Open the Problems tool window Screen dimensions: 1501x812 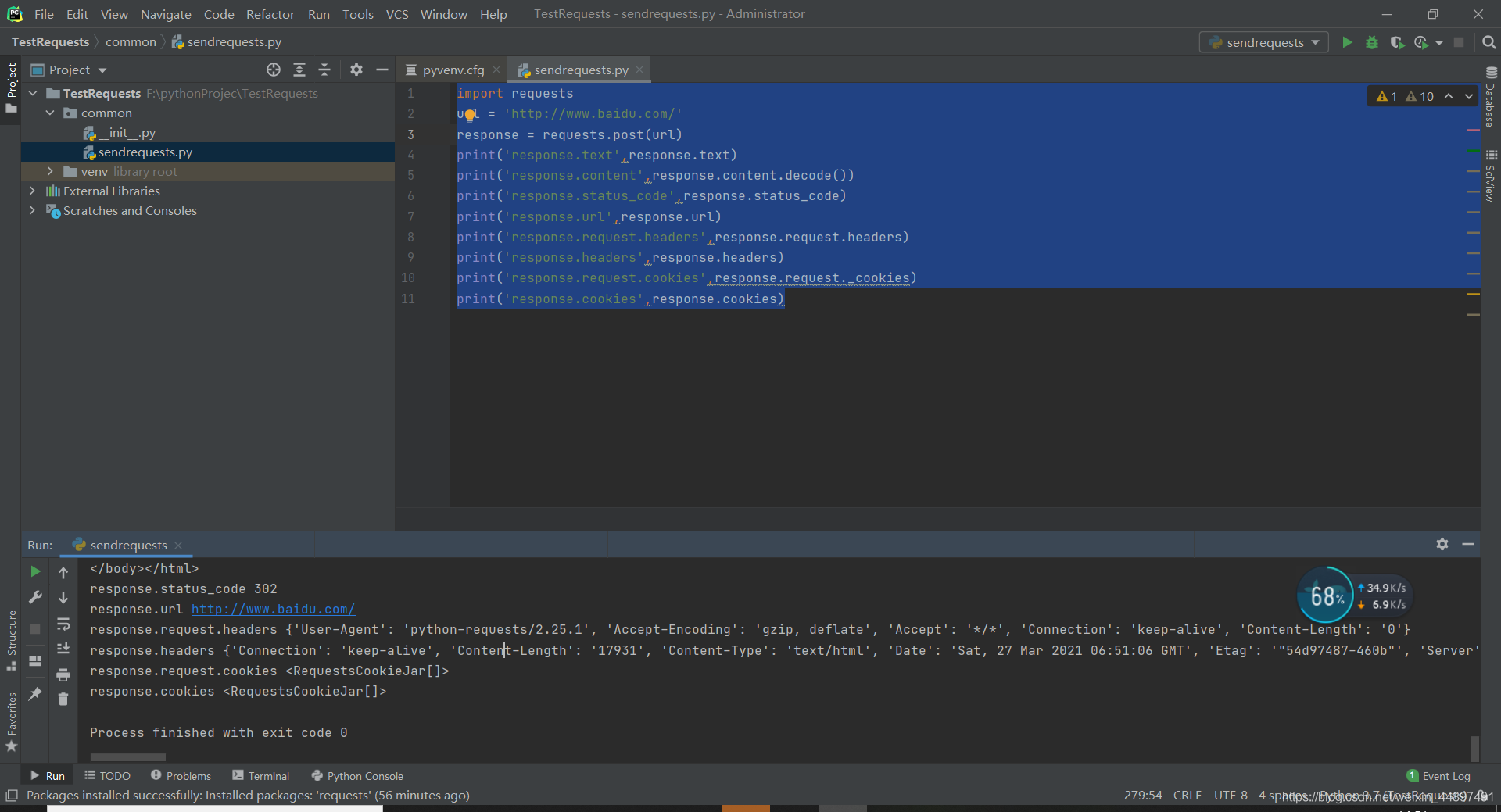pyautogui.click(x=181, y=775)
